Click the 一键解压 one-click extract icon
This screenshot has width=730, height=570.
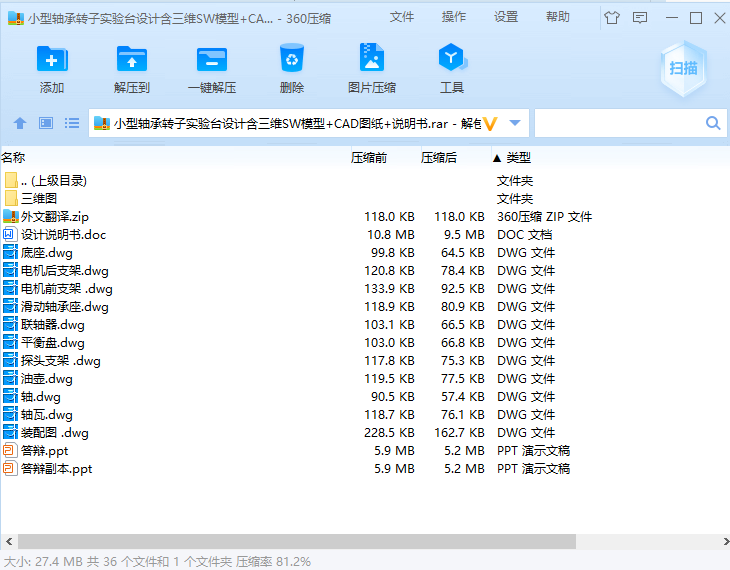[x=212, y=59]
